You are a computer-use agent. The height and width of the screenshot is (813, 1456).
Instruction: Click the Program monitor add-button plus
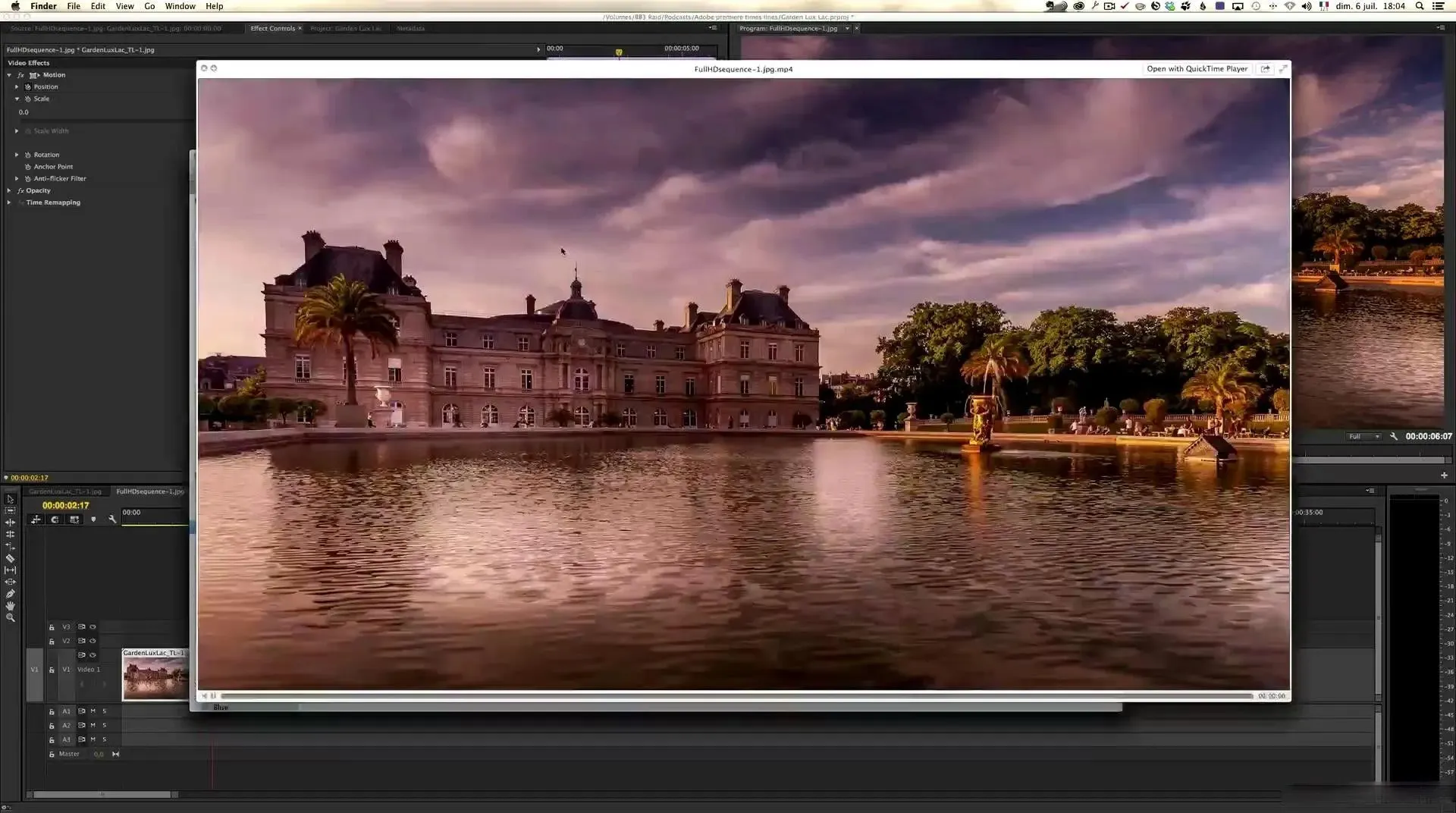(x=1444, y=476)
